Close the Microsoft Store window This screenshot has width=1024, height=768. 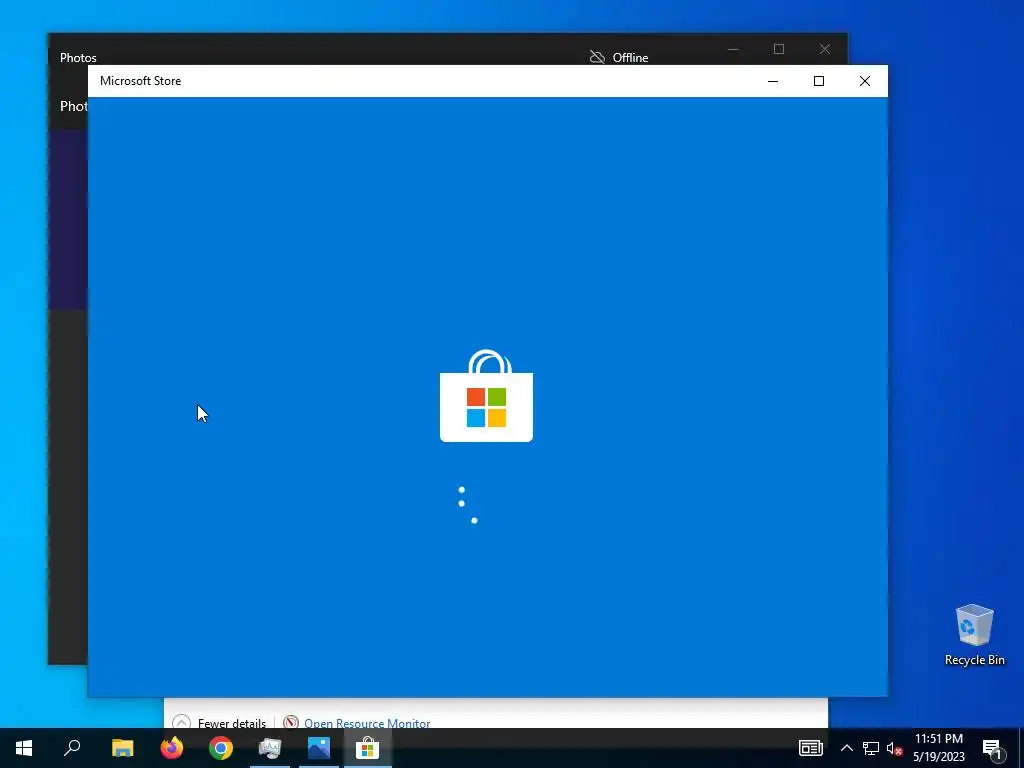[865, 81]
